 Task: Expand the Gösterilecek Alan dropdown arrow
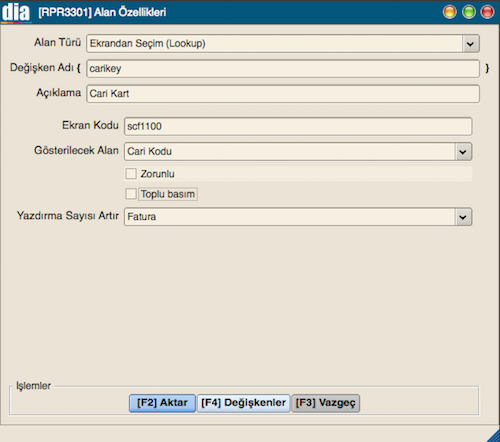coord(463,152)
